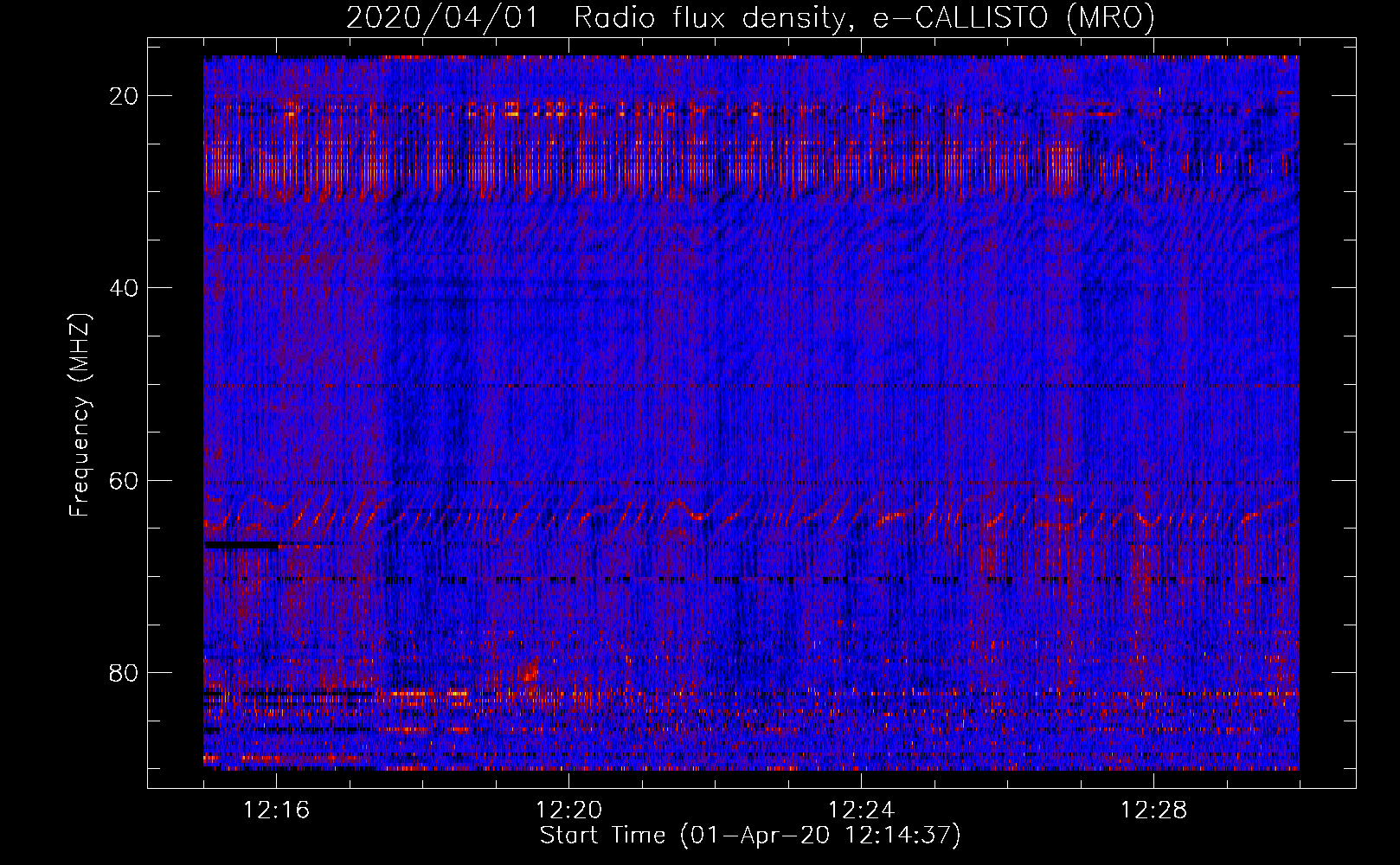Viewport: 1400px width, 865px height.
Task: Click the 12:24 time tick label
Action: [x=861, y=811]
